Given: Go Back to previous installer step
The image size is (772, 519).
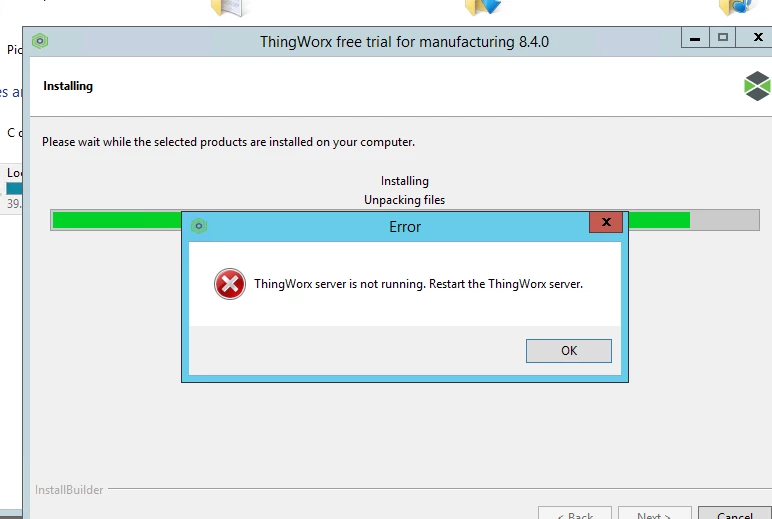Looking at the screenshot, I should 575,513.
